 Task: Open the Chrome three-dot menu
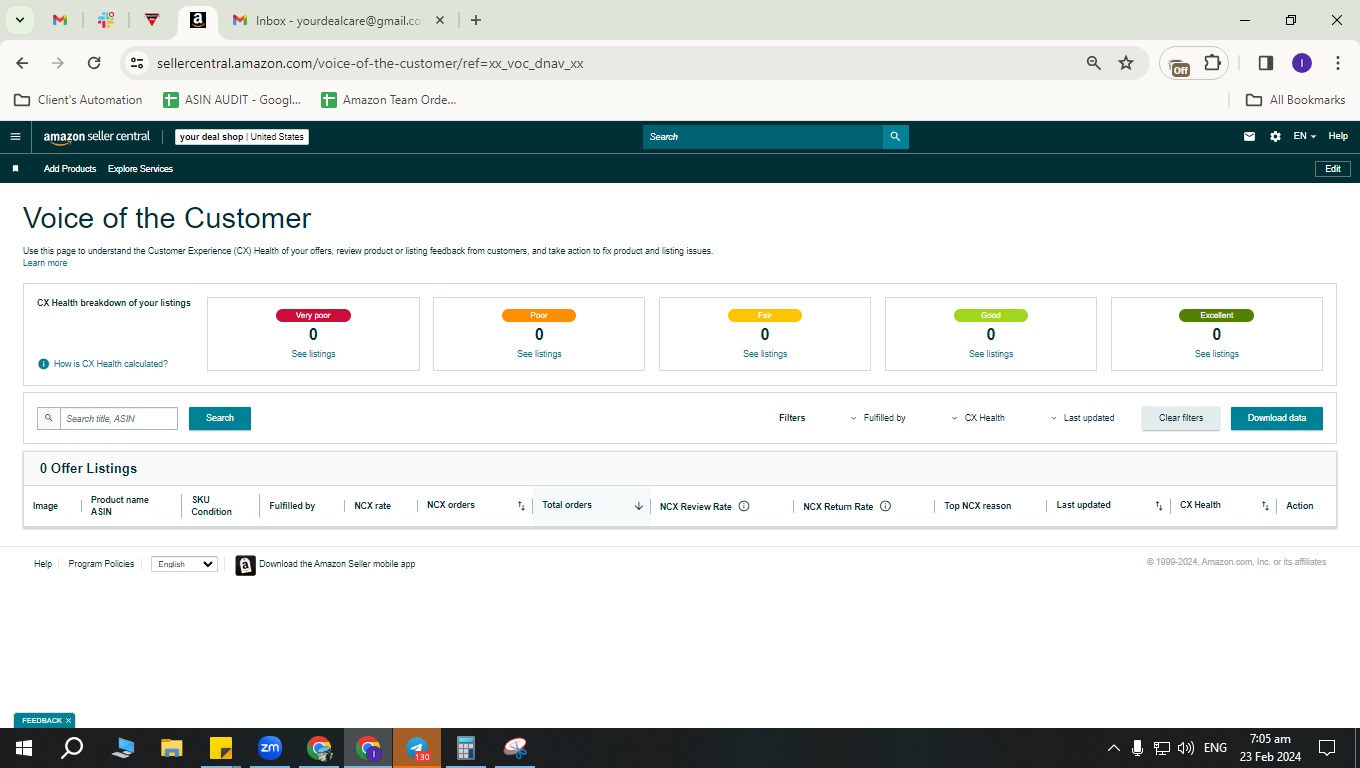point(1338,63)
